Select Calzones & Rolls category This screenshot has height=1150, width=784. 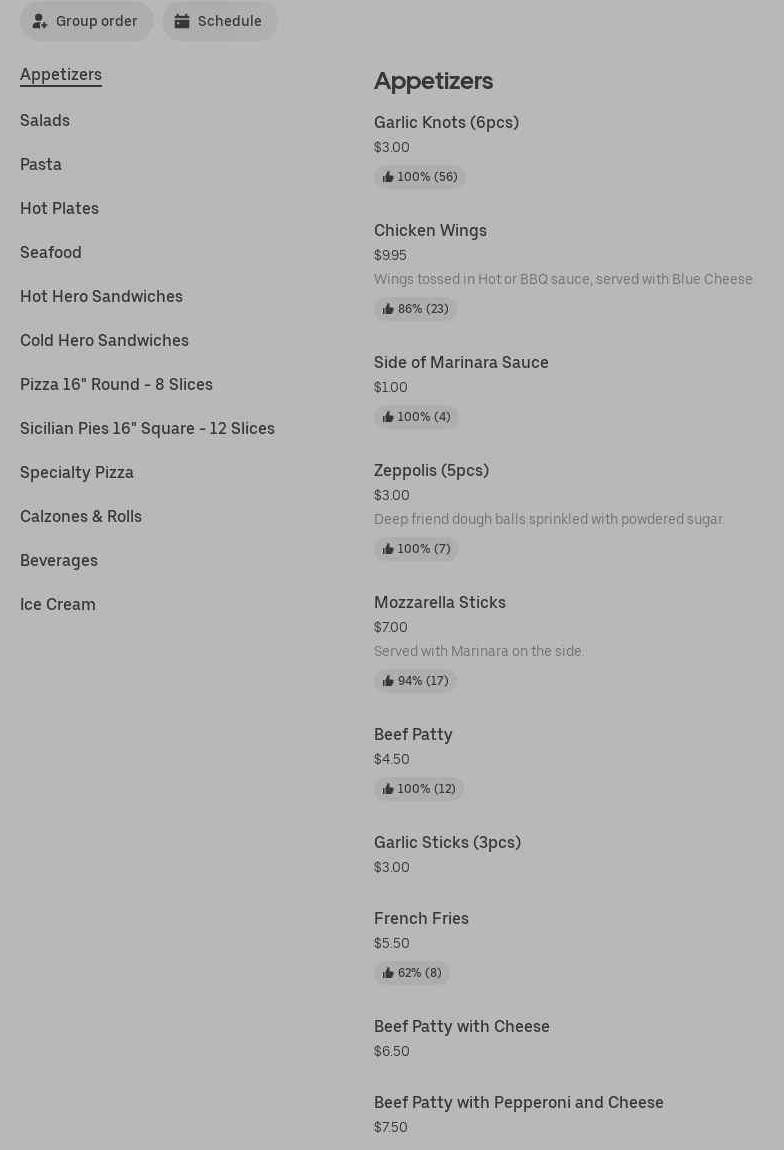click(81, 516)
